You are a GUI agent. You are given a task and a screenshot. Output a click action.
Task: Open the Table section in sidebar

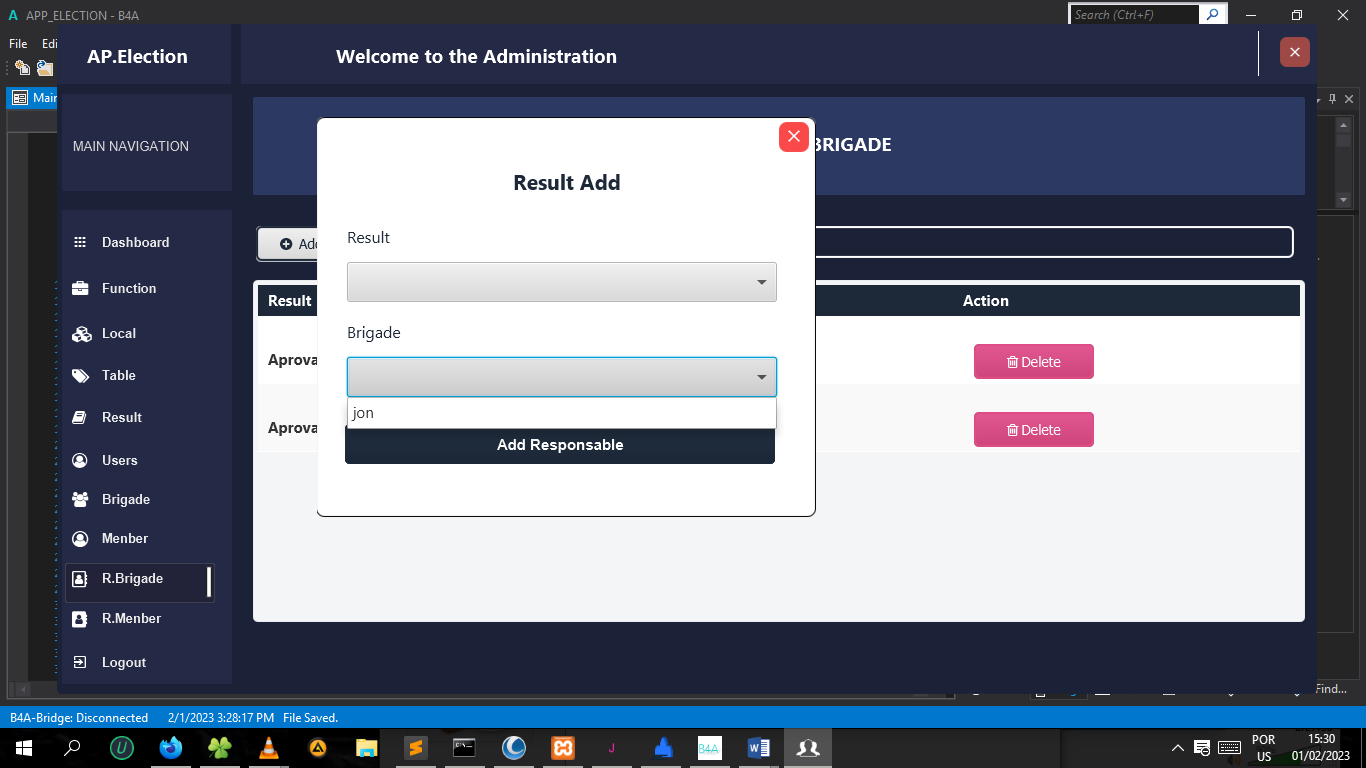pyautogui.click(x=118, y=375)
